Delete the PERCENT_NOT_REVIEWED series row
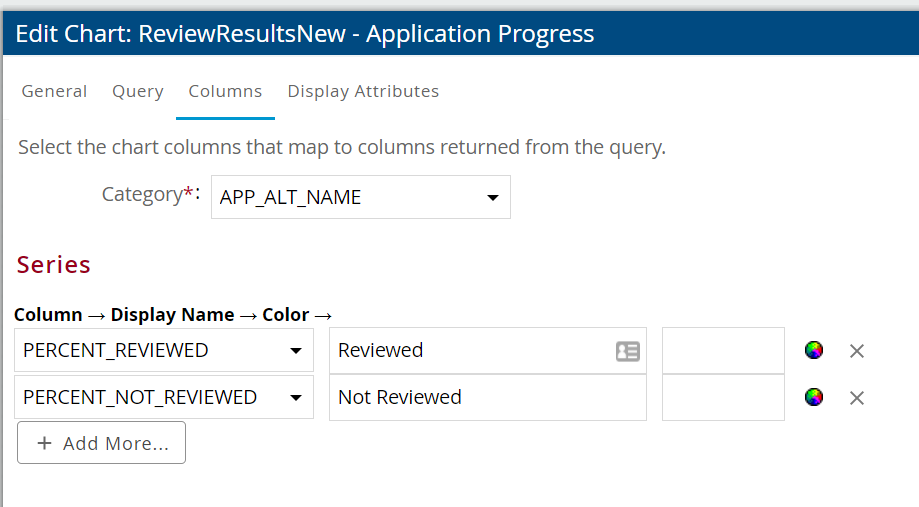The width and height of the screenshot is (919, 507). coord(857,398)
